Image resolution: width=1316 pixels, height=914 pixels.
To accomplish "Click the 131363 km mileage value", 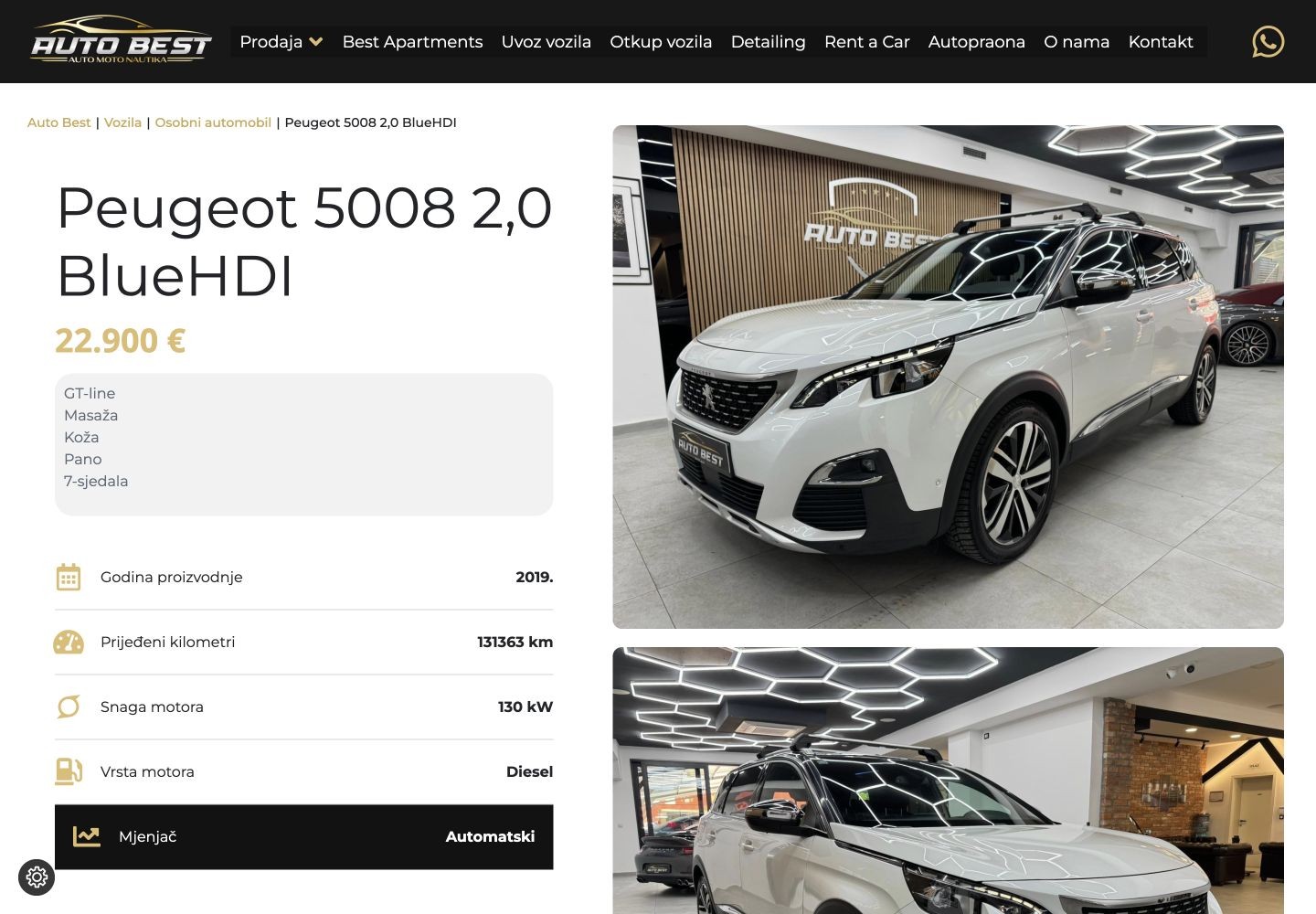I will [x=515, y=642].
